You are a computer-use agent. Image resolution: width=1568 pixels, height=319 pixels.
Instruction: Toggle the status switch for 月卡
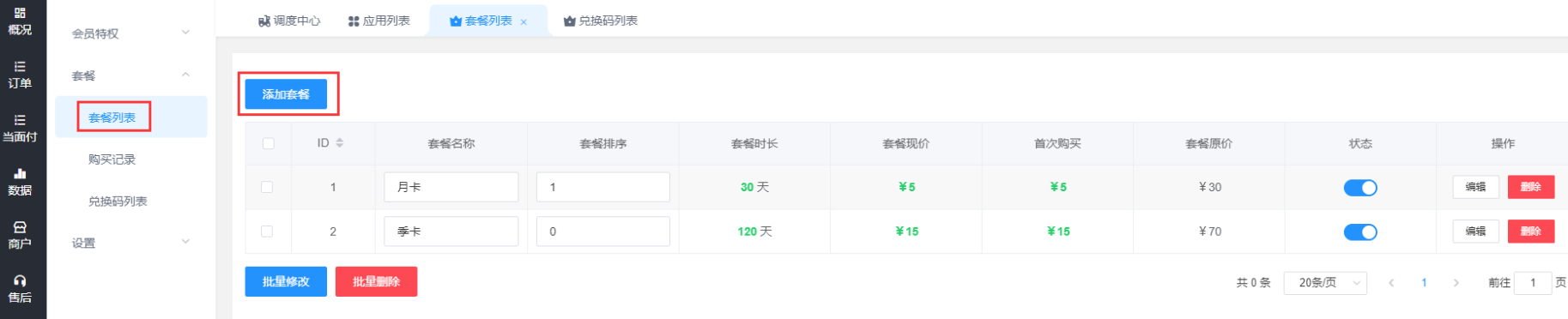click(1360, 187)
